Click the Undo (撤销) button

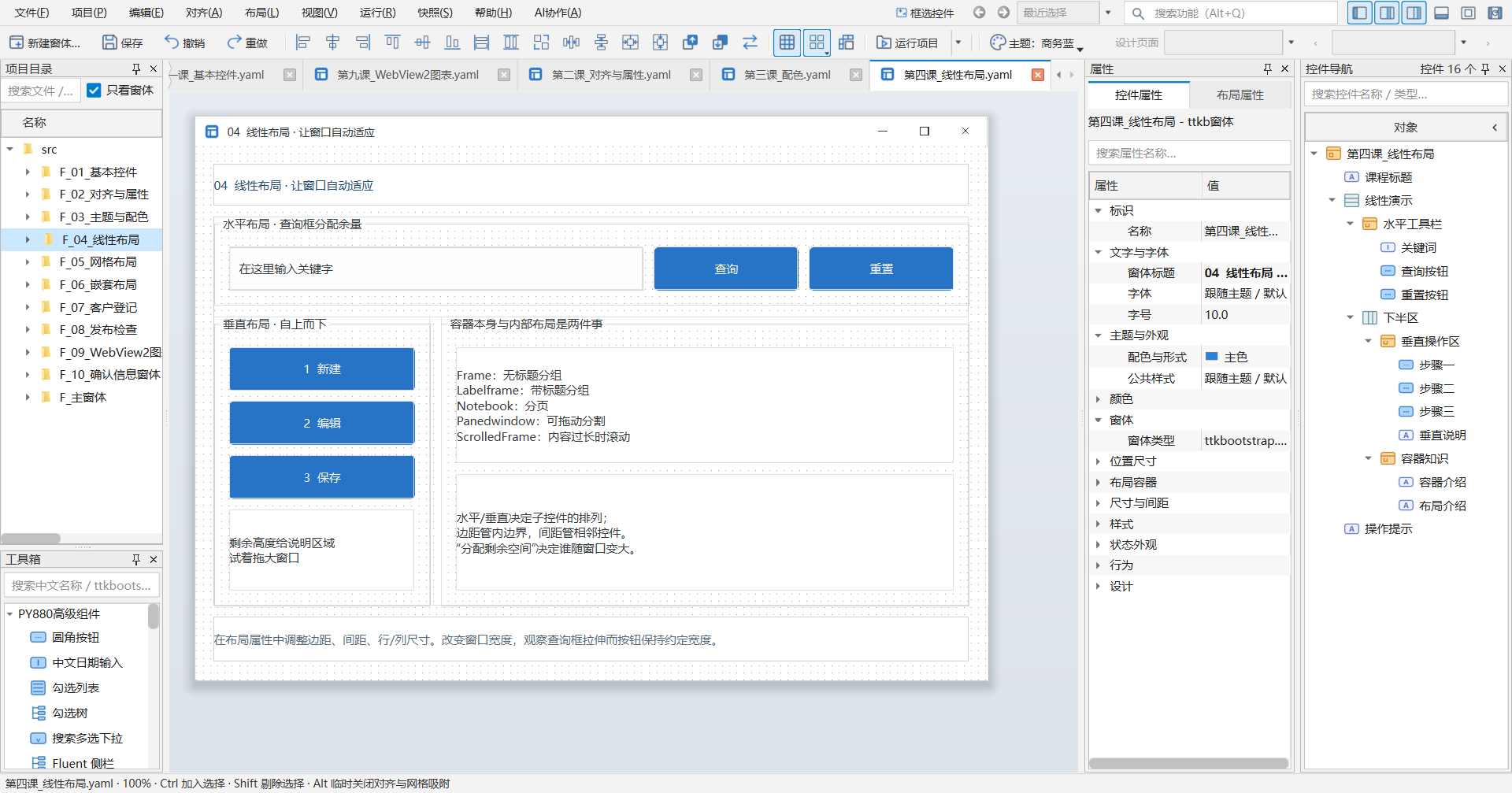(x=184, y=43)
